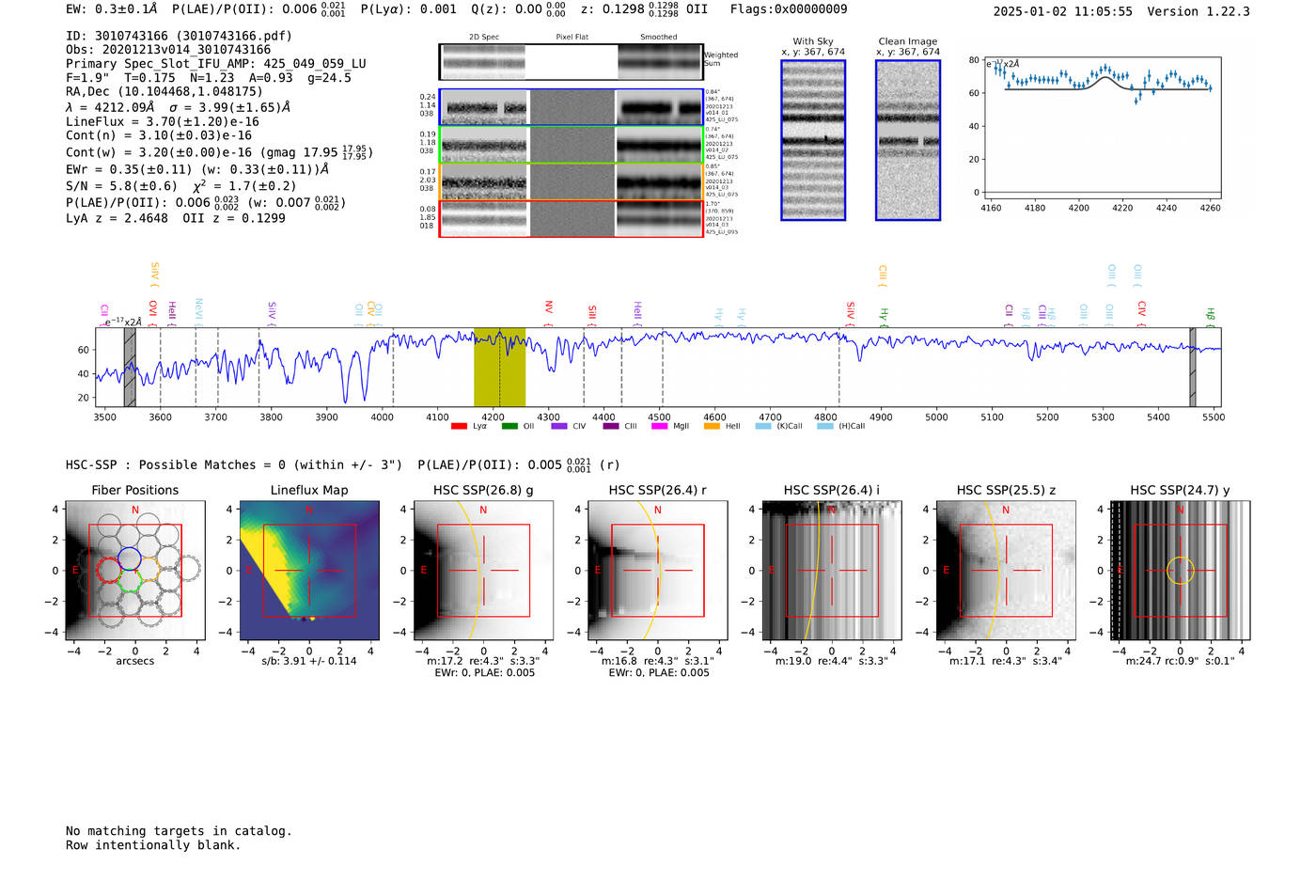This screenshot has width=1316, height=896.
Task: Click the HeII orange legend swatch
Action: point(712,426)
